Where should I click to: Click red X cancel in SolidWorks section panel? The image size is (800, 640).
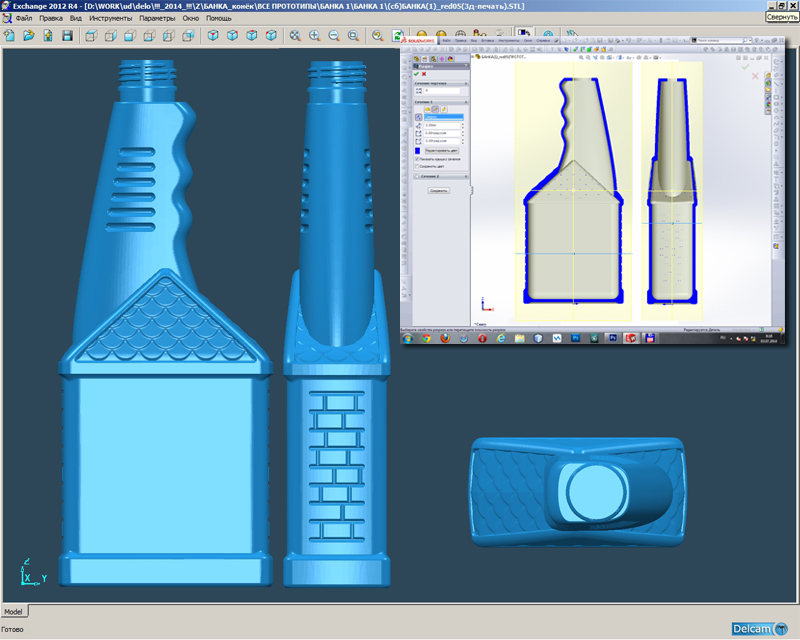click(424, 73)
